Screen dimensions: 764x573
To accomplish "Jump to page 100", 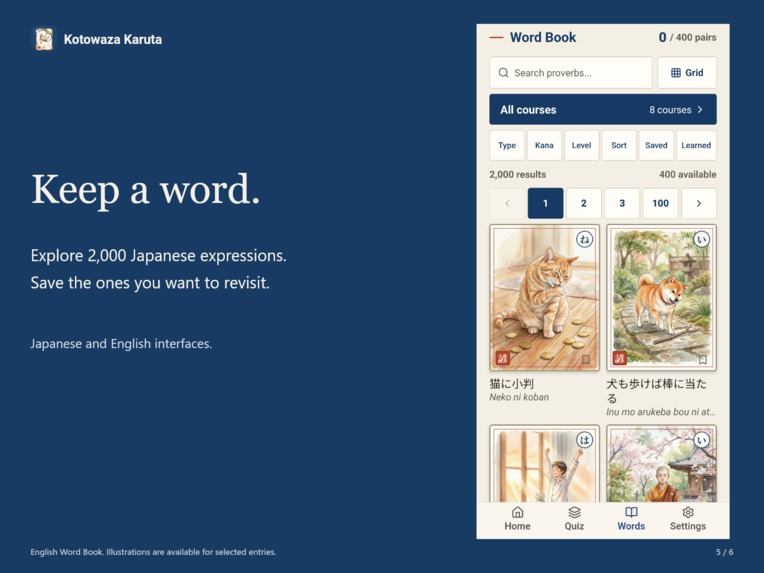I will click(660, 203).
